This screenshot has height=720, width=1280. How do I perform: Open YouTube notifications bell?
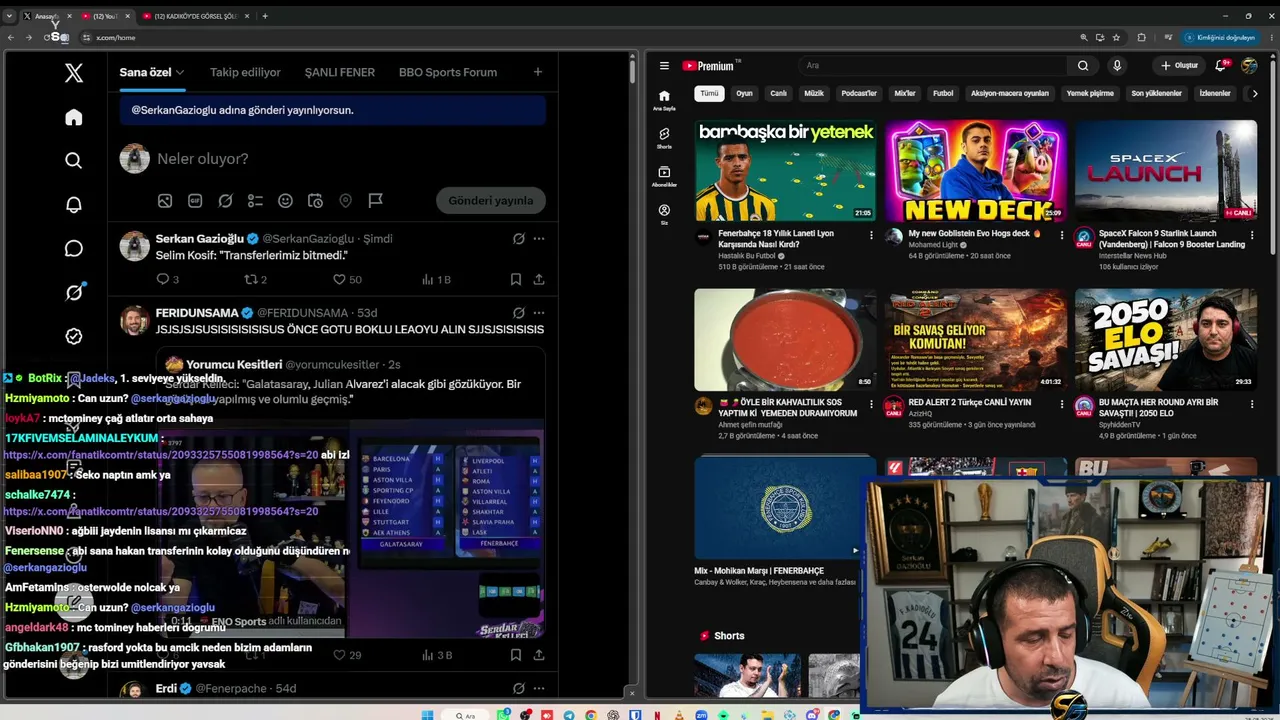pyautogui.click(x=1220, y=66)
